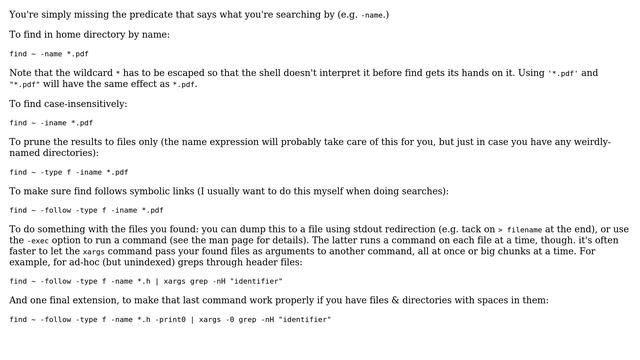
Task: Click 'To find case-insensitively' heading text
Action: 68,104
